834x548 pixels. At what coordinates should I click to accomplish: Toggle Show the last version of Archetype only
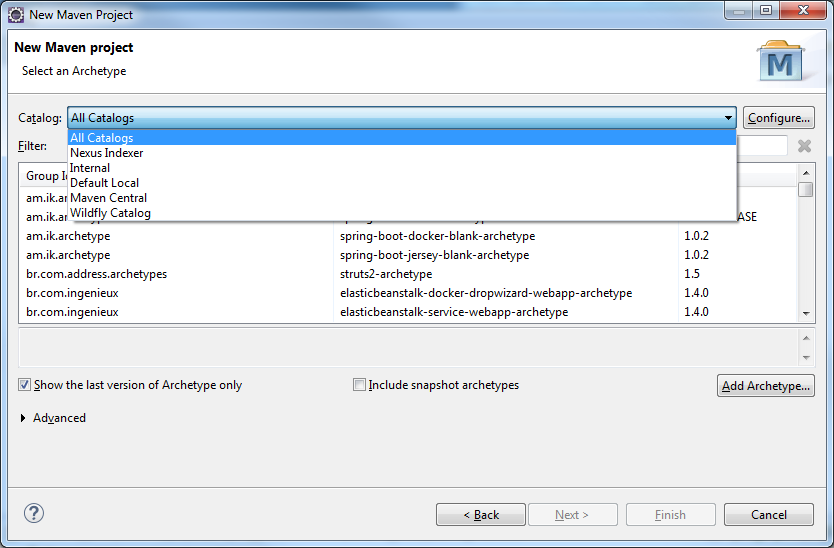pyautogui.click(x=24, y=385)
